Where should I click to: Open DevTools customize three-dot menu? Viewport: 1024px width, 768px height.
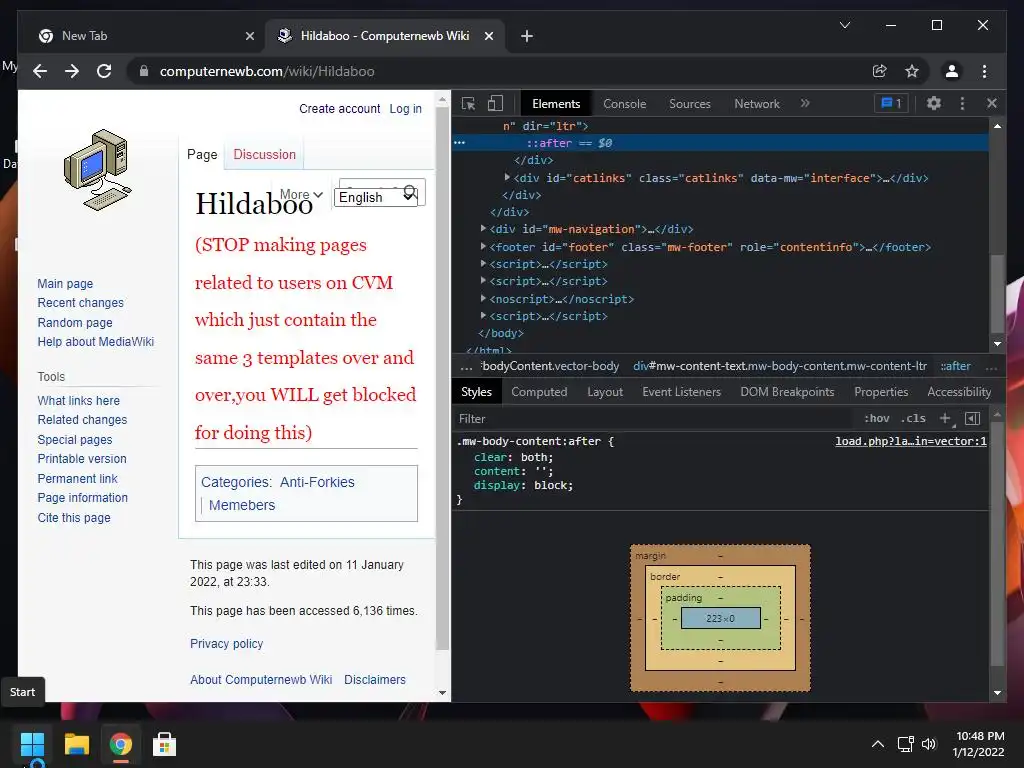click(962, 103)
